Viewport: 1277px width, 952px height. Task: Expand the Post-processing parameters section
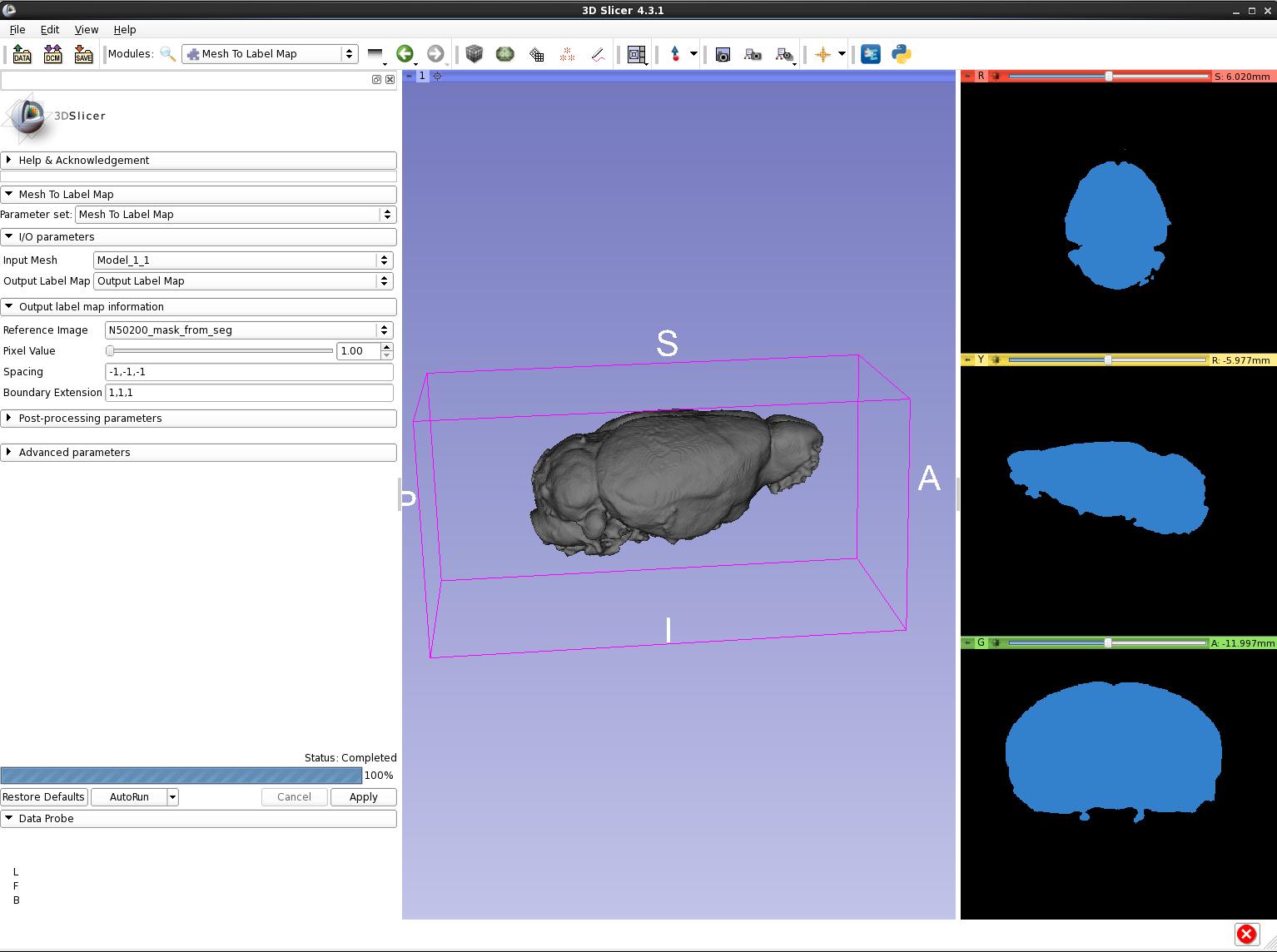pyautogui.click(x=90, y=419)
